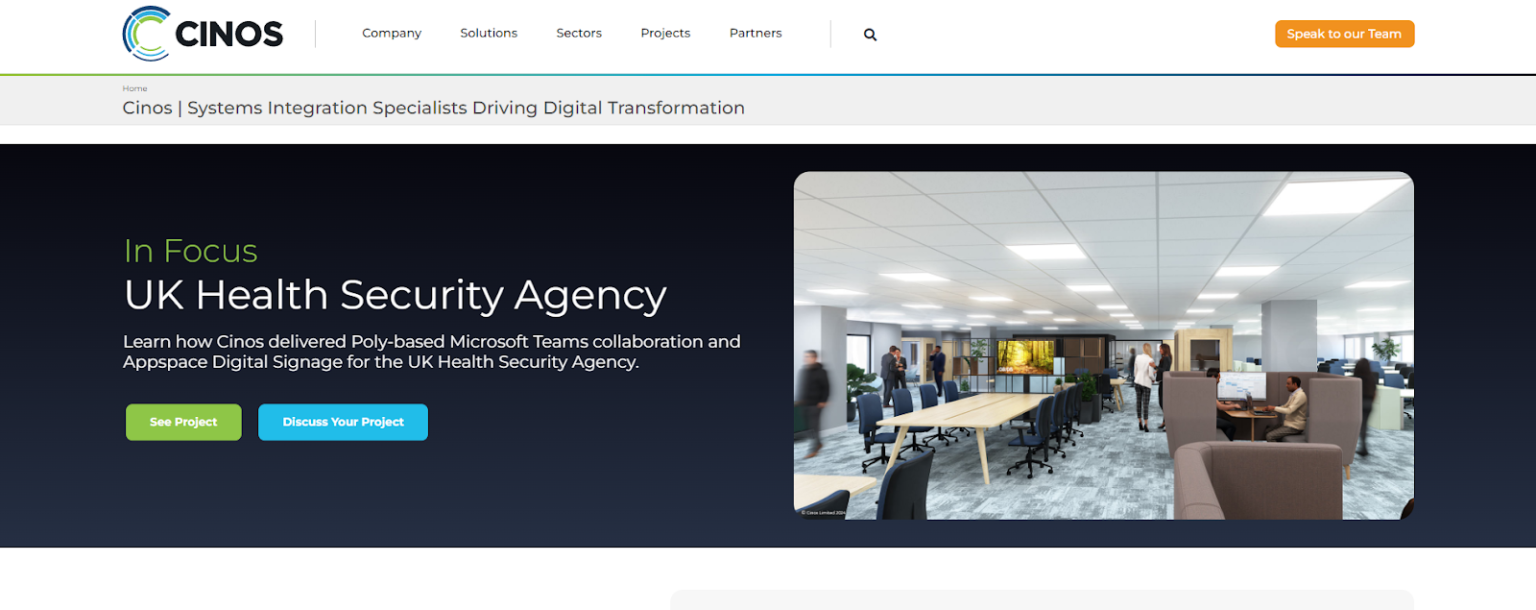Open the search magnifier icon
The height and width of the screenshot is (610, 1536).
pos(870,35)
